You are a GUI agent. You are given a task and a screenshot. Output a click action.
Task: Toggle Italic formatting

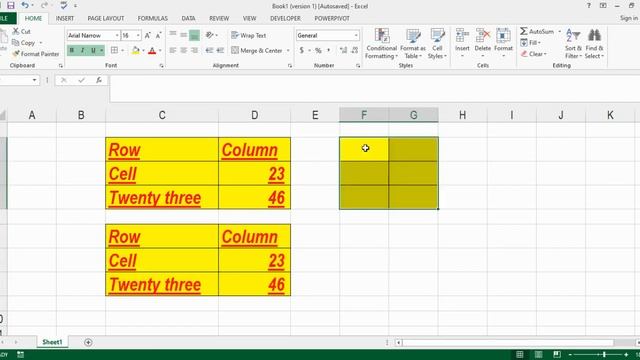82,50
